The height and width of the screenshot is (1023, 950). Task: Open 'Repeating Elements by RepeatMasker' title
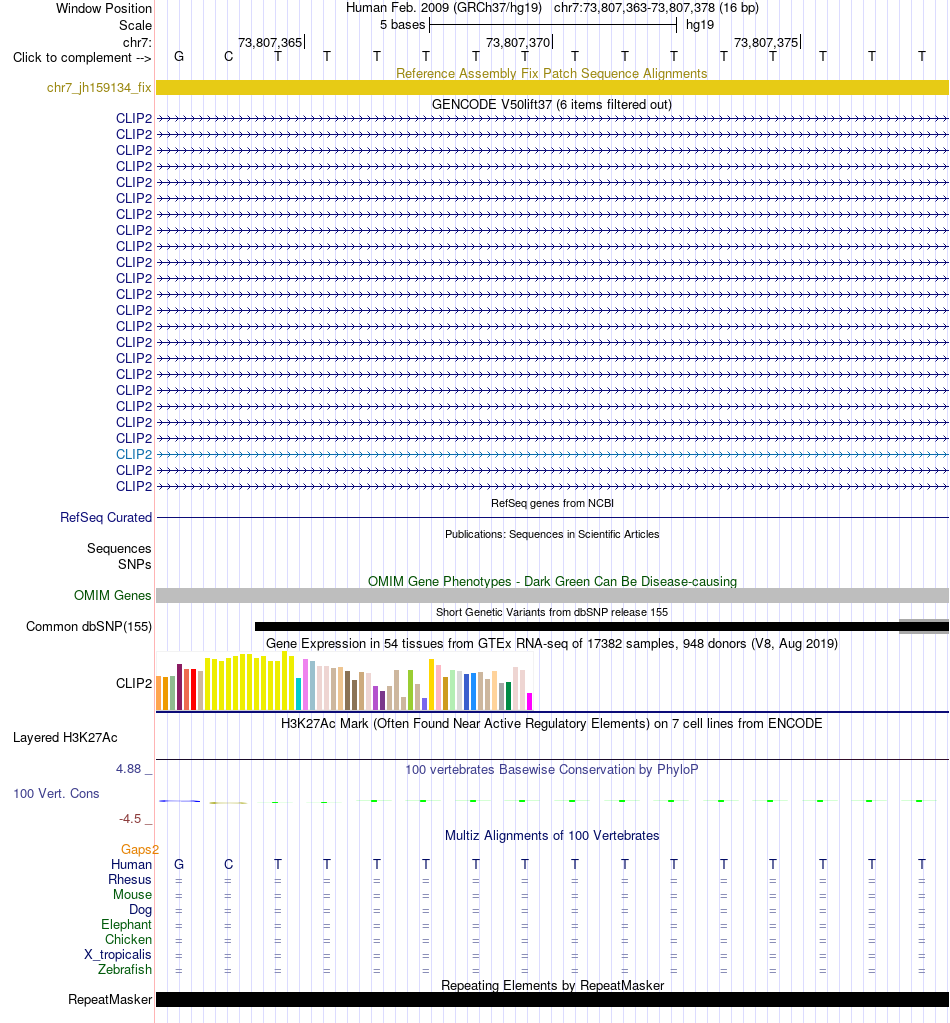click(x=552, y=985)
